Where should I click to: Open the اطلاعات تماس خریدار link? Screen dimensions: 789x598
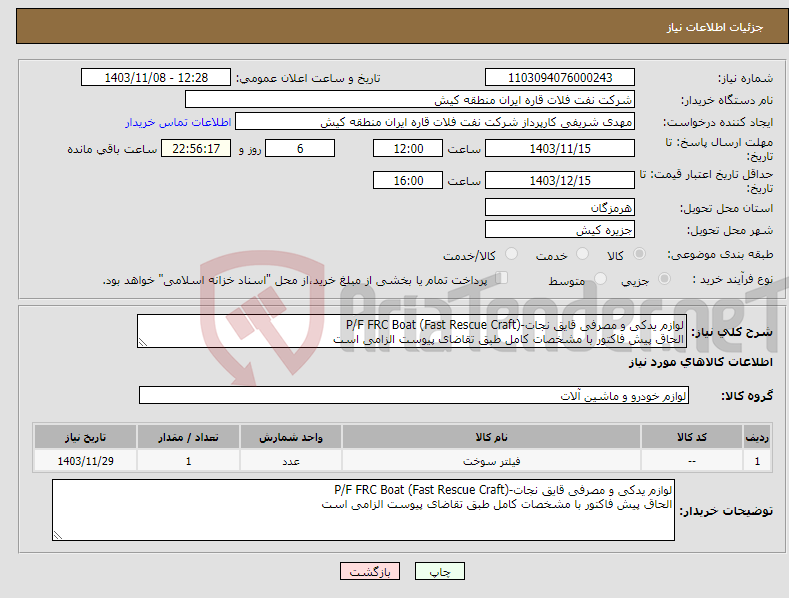(x=178, y=122)
